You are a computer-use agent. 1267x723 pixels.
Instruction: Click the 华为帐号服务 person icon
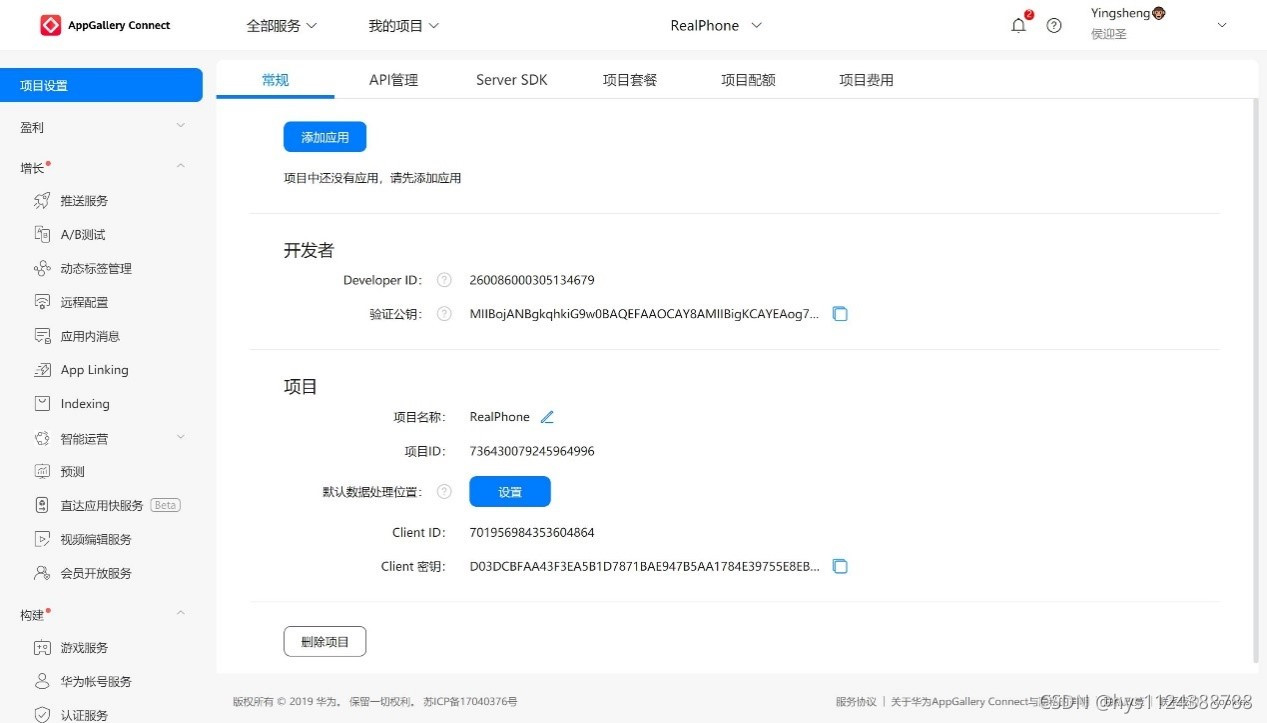(42, 682)
